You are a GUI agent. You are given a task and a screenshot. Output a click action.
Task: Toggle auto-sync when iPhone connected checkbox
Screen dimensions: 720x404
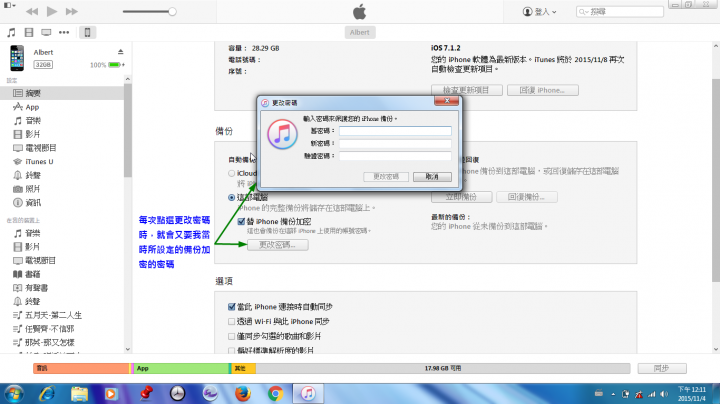coord(232,307)
